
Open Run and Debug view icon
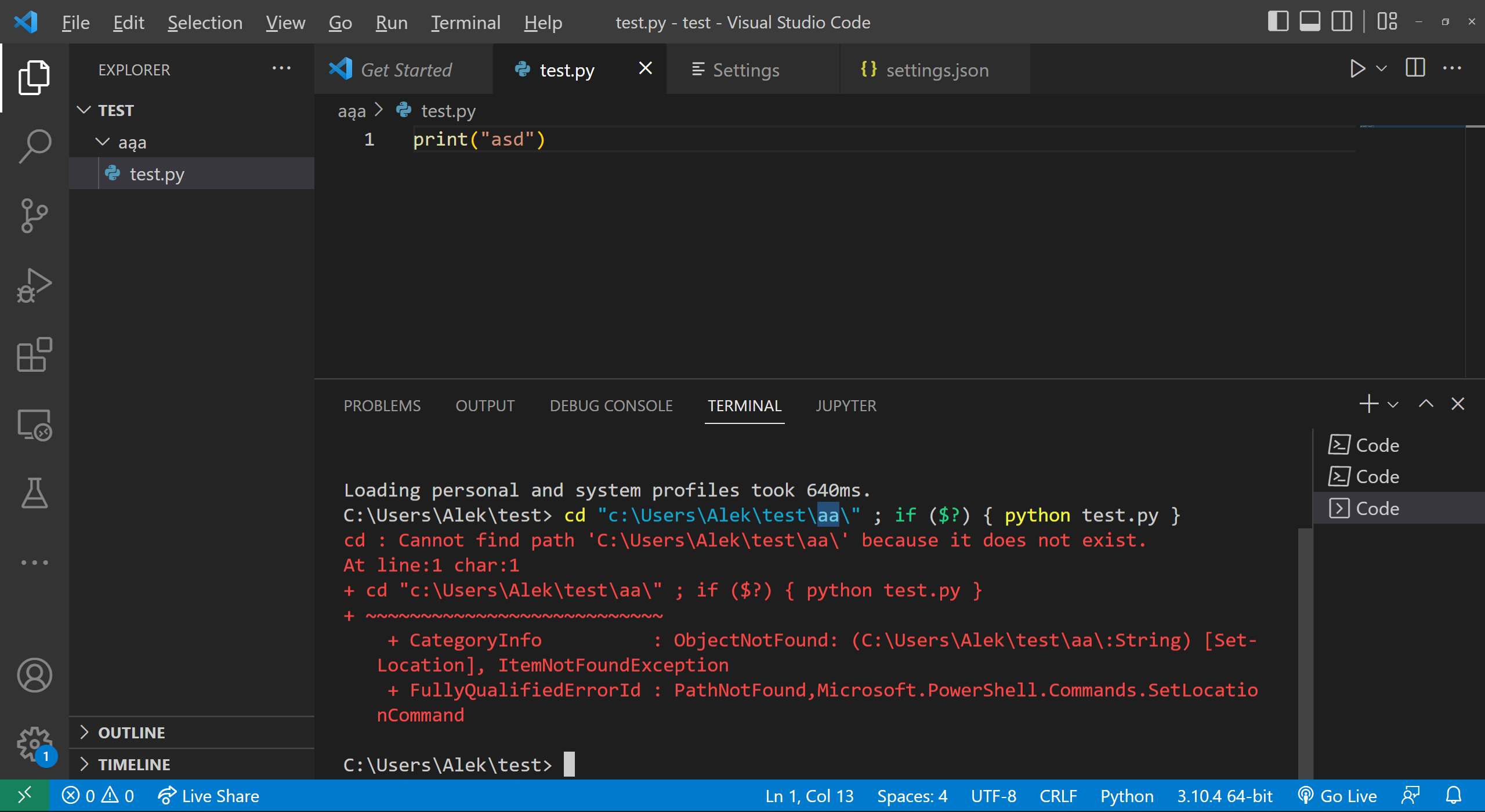coord(34,285)
